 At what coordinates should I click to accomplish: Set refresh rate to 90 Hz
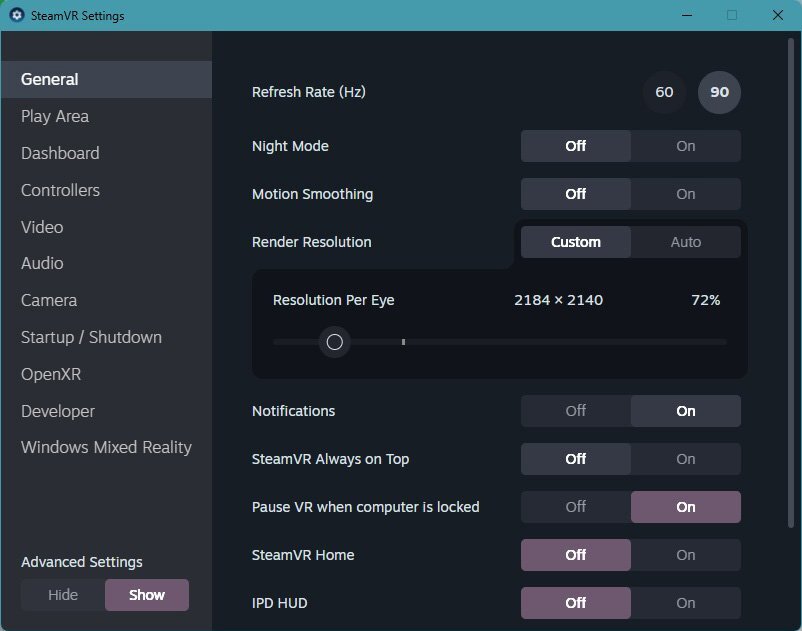coord(719,92)
